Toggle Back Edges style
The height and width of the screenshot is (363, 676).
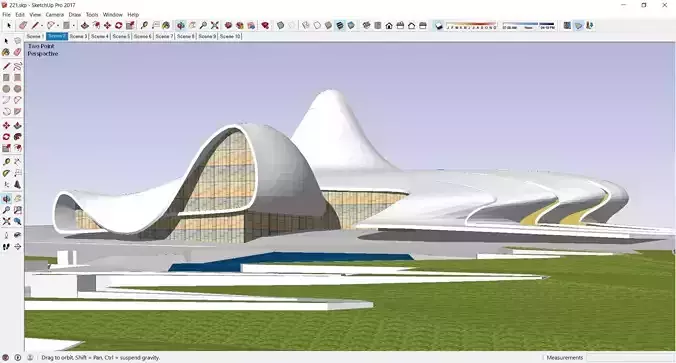(x=291, y=26)
